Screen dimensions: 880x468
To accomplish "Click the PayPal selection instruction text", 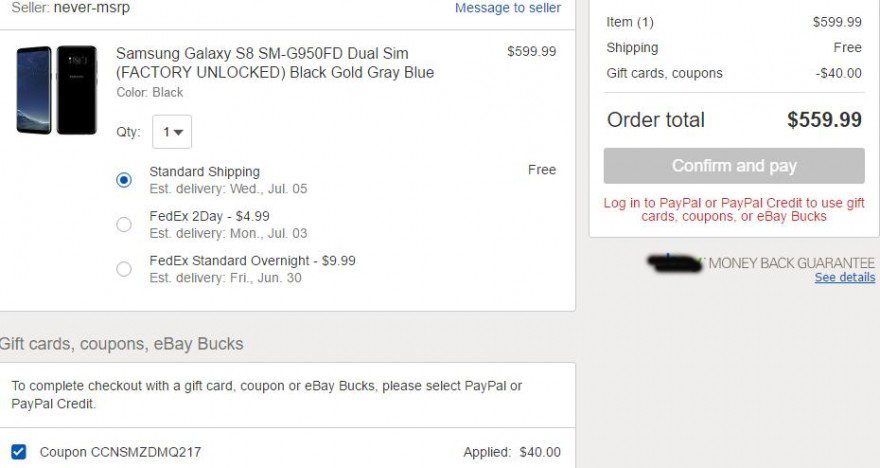I will pos(266,395).
